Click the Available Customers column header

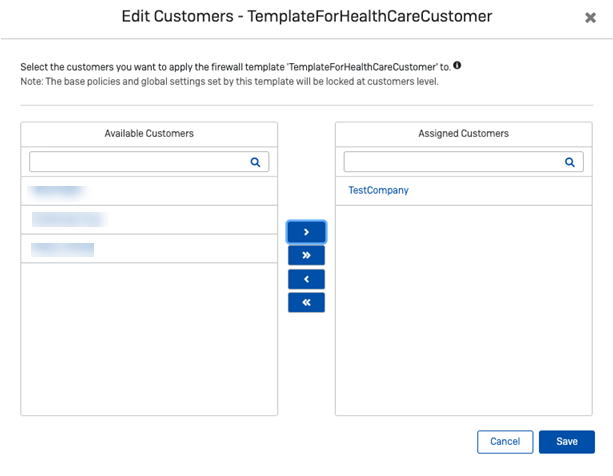149,133
